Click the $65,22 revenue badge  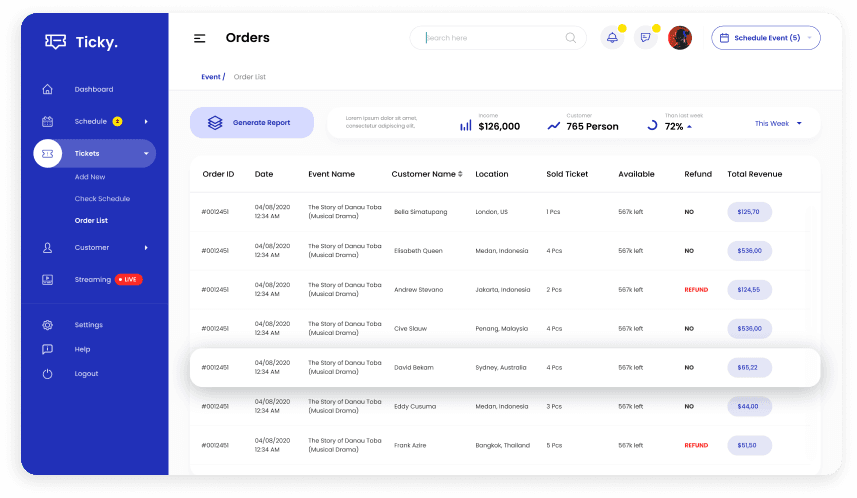tap(749, 367)
